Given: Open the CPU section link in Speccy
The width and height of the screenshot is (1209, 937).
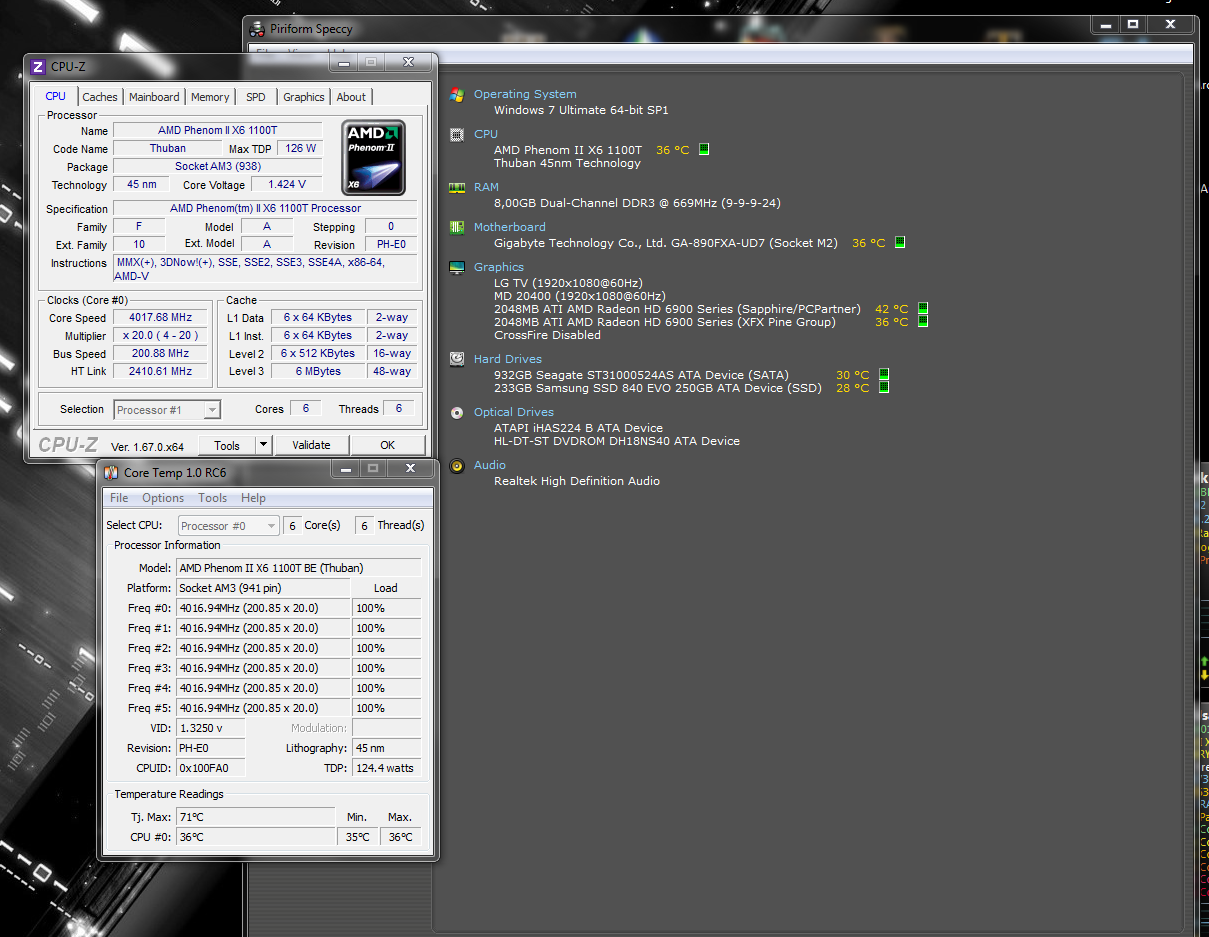Looking at the screenshot, I should (486, 134).
